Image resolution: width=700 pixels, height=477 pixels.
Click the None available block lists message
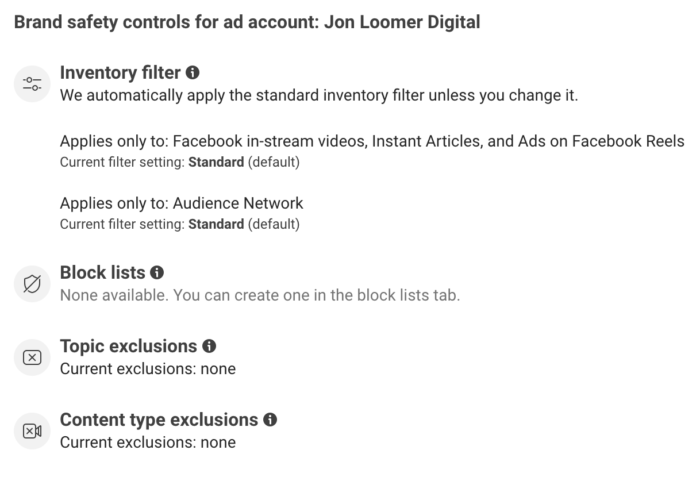pos(260,295)
